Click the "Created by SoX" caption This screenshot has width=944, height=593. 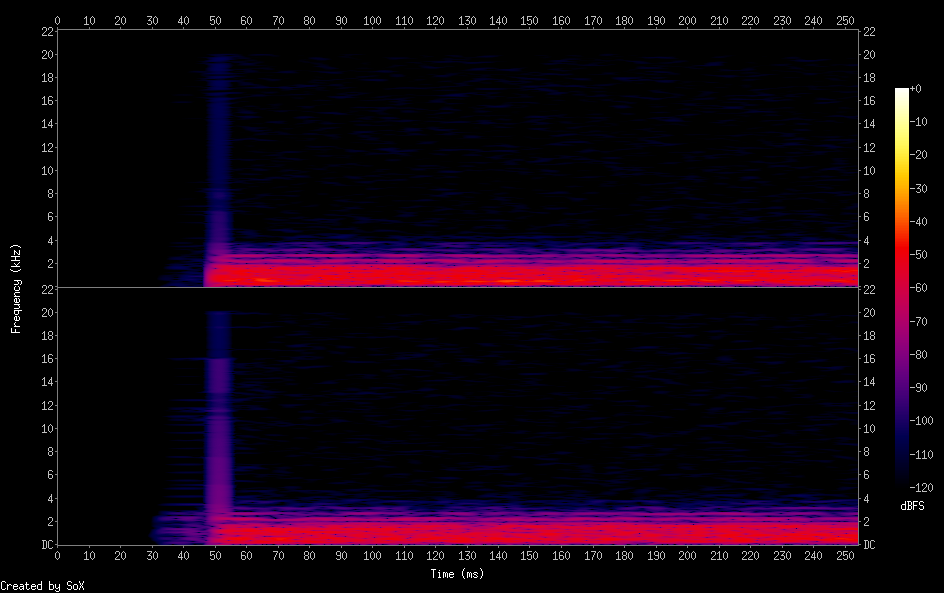coord(42,586)
